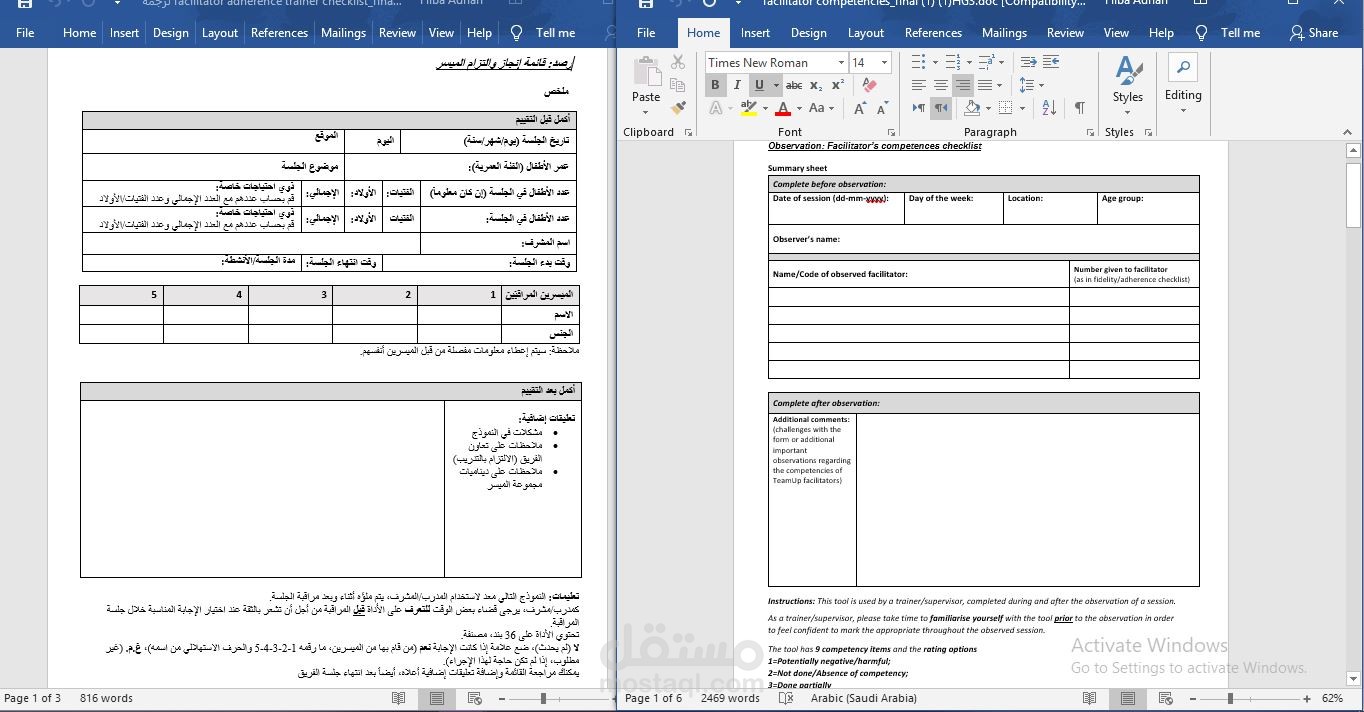The height and width of the screenshot is (712, 1364).
Task: Click the Increase Indent icon
Action: [1050, 62]
